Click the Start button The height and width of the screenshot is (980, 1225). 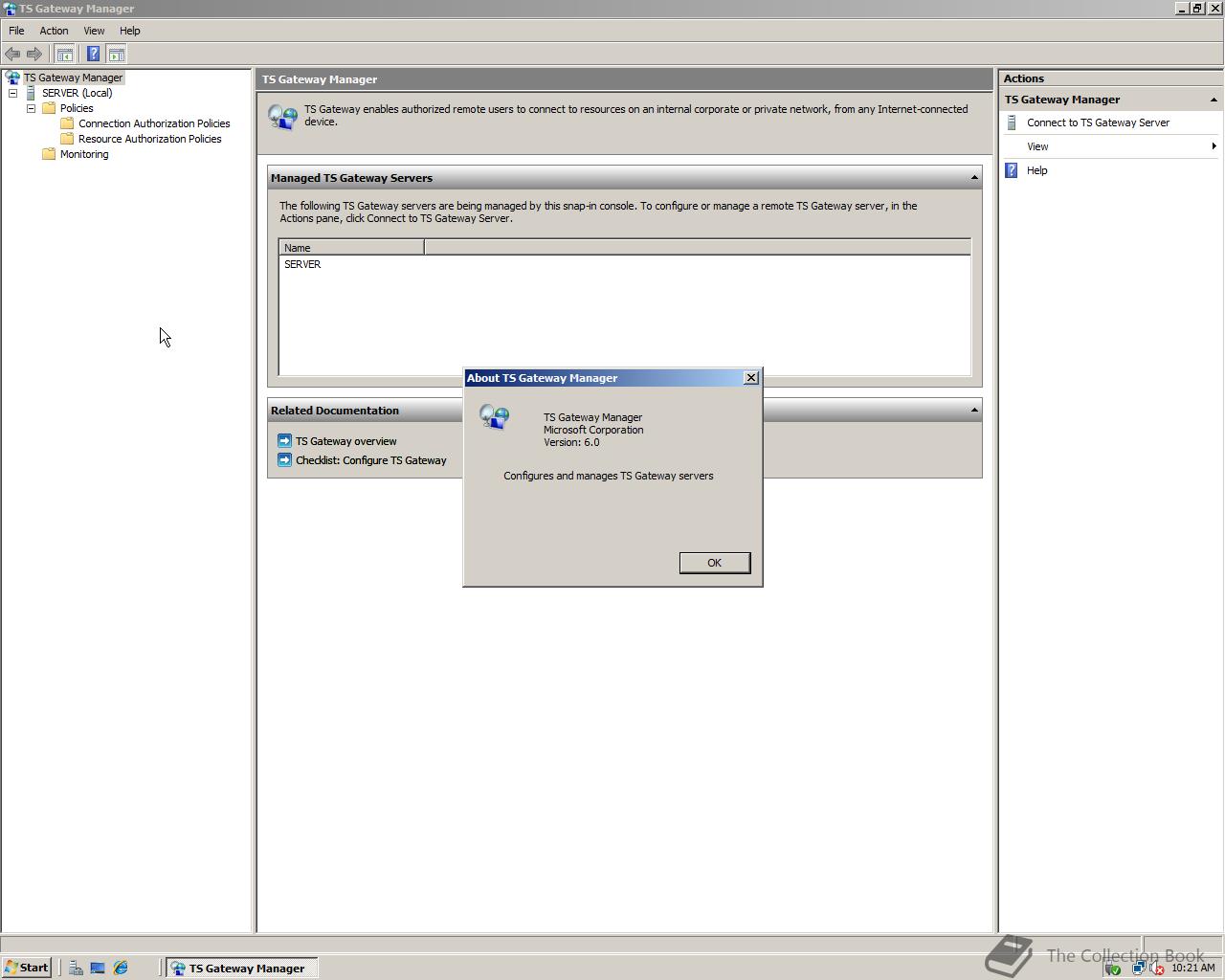coord(27,968)
